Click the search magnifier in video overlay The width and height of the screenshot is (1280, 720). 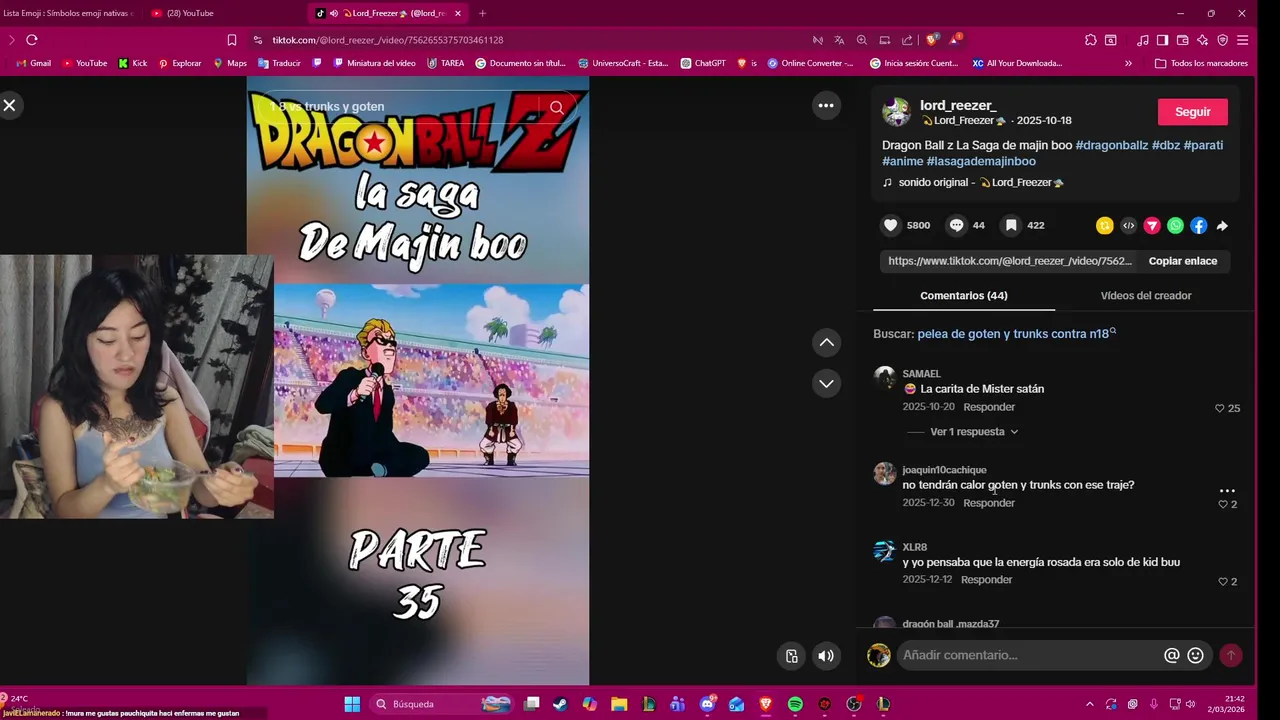pos(557,107)
